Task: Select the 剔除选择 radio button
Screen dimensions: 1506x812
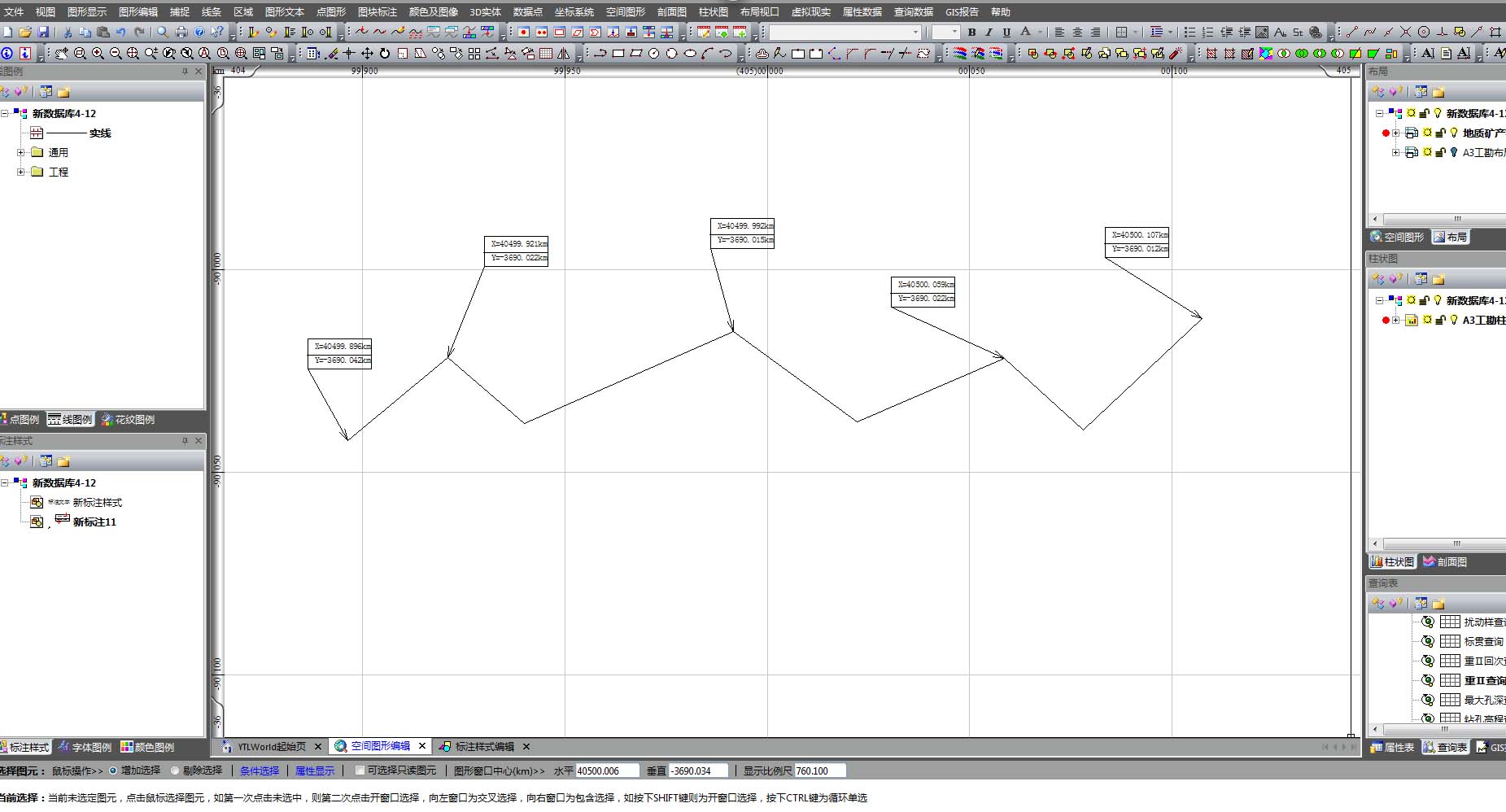Action: (x=175, y=771)
